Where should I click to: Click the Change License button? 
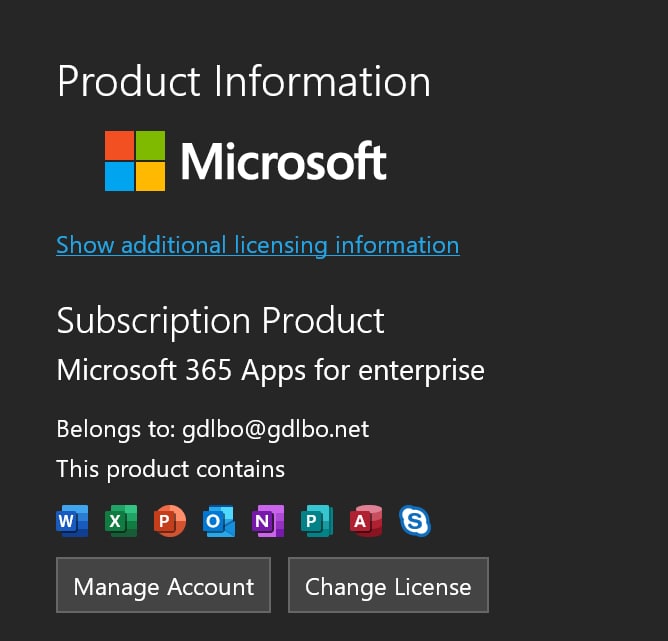click(x=388, y=585)
